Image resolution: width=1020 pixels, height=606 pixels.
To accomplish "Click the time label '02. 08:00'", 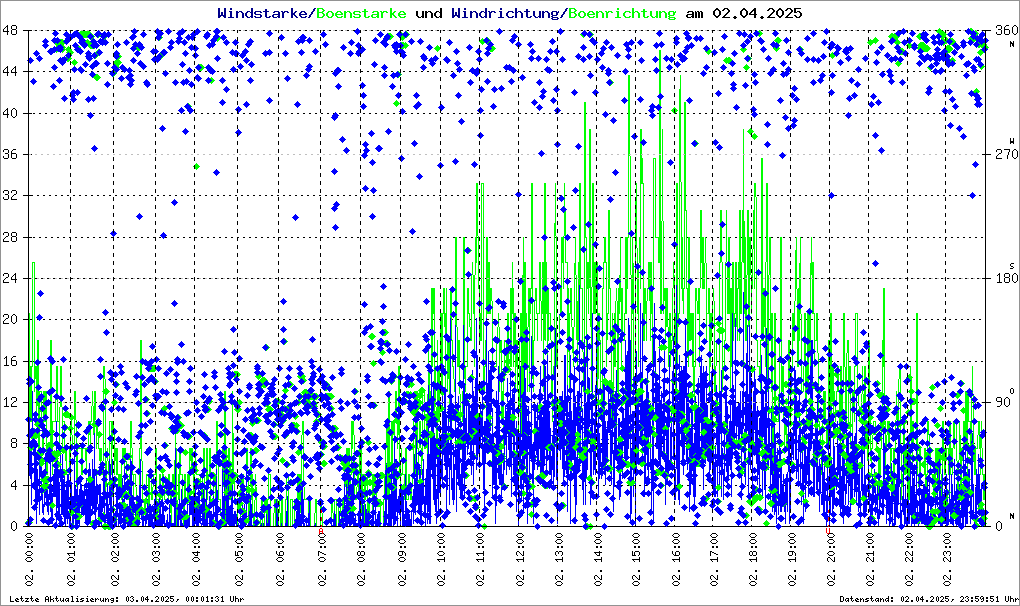I will 362,559.
